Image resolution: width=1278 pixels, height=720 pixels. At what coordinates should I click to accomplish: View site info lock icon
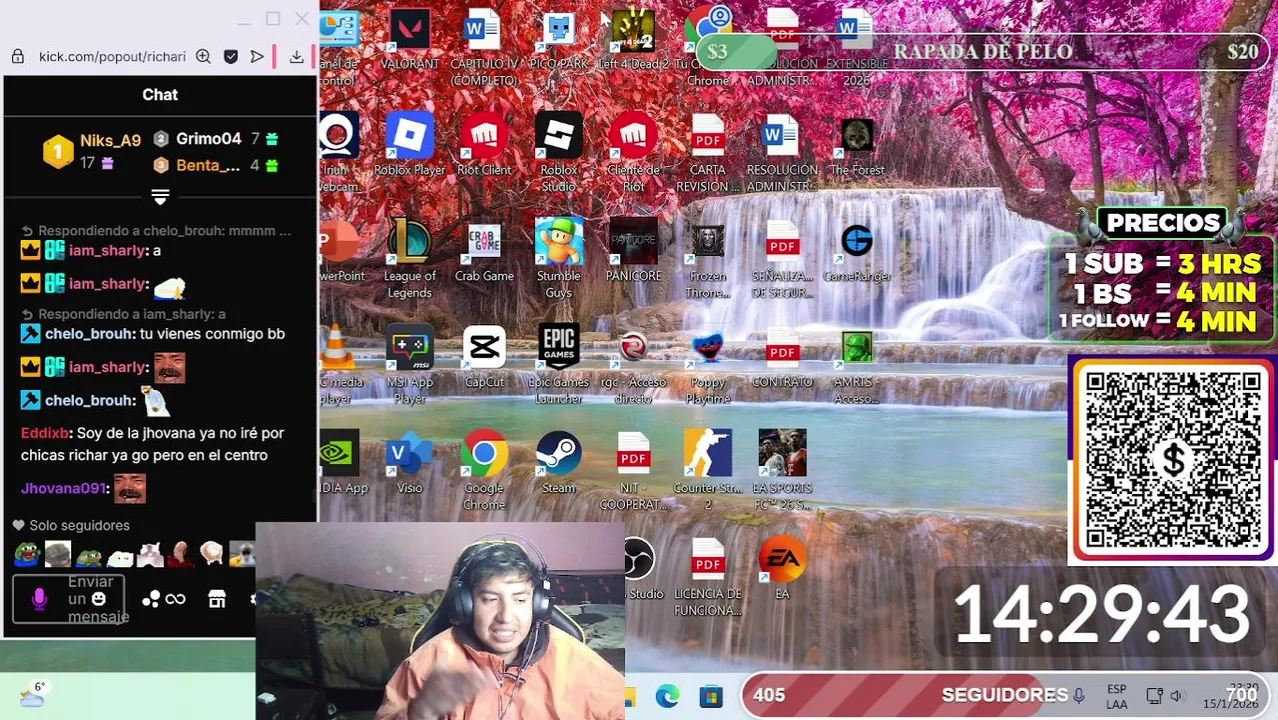pyautogui.click(x=17, y=57)
